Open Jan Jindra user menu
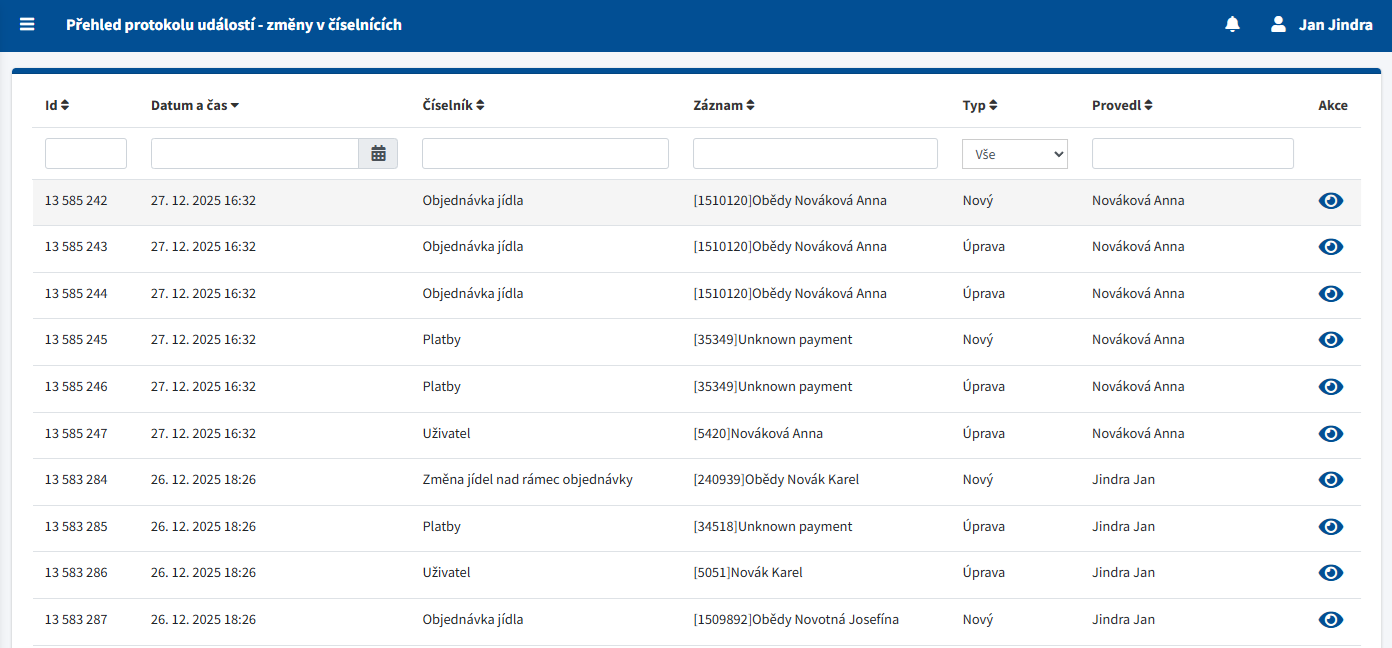Image resolution: width=1392 pixels, height=648 pixels. click(x=1335, y=25)
